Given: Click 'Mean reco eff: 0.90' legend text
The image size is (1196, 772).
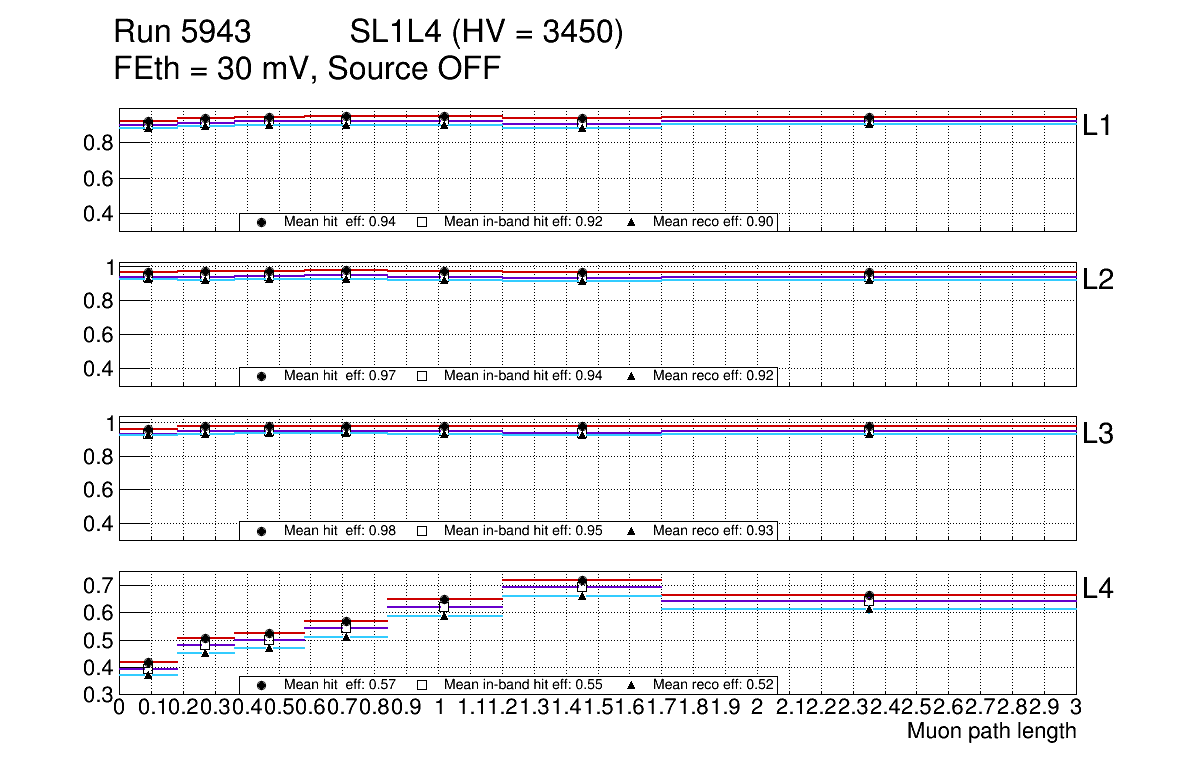Looking at the screenshot, I should click(x=714, y=222).
